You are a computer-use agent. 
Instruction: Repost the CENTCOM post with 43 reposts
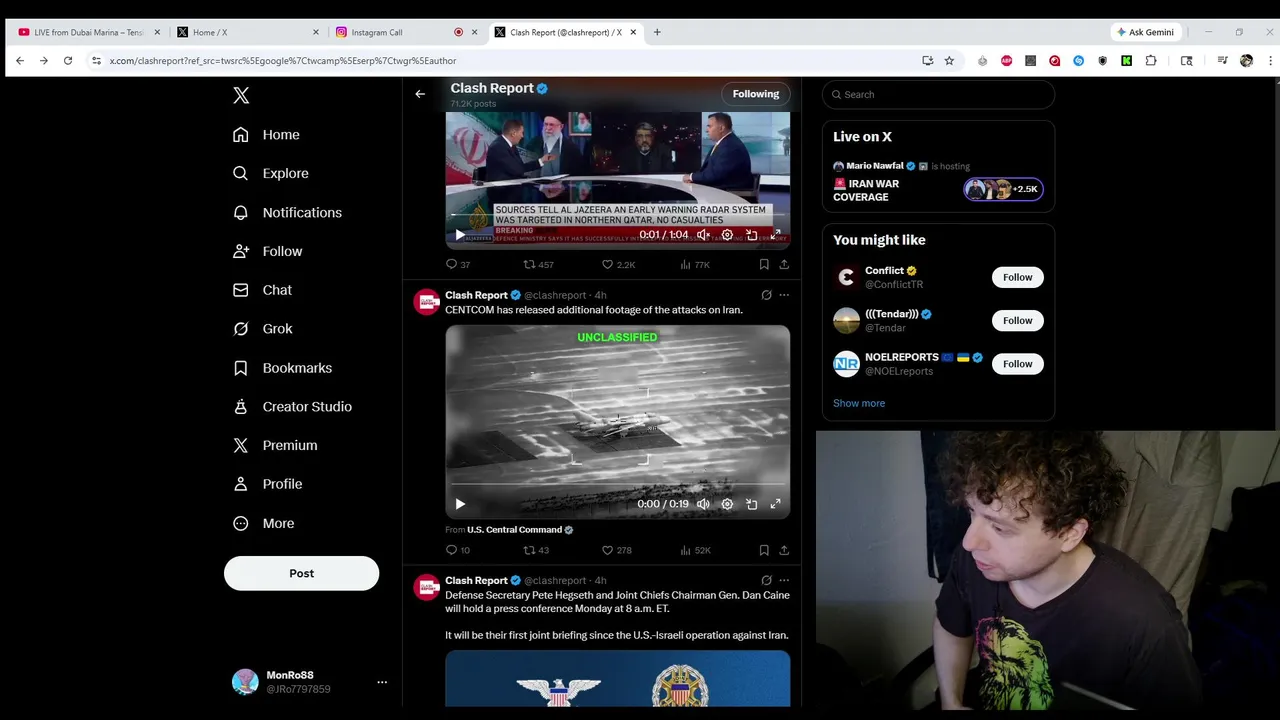[x=537, y=550]
